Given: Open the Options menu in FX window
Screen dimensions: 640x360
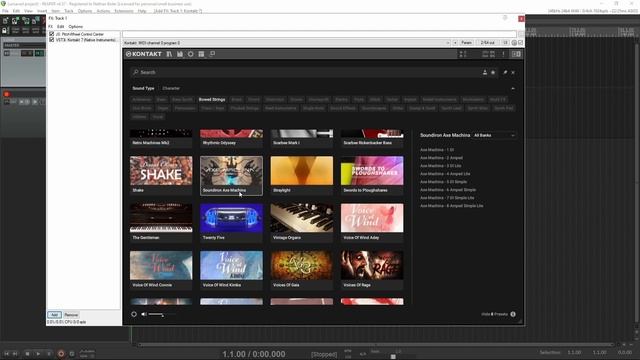Looking at the screenshot, I should tap(76, 27).
